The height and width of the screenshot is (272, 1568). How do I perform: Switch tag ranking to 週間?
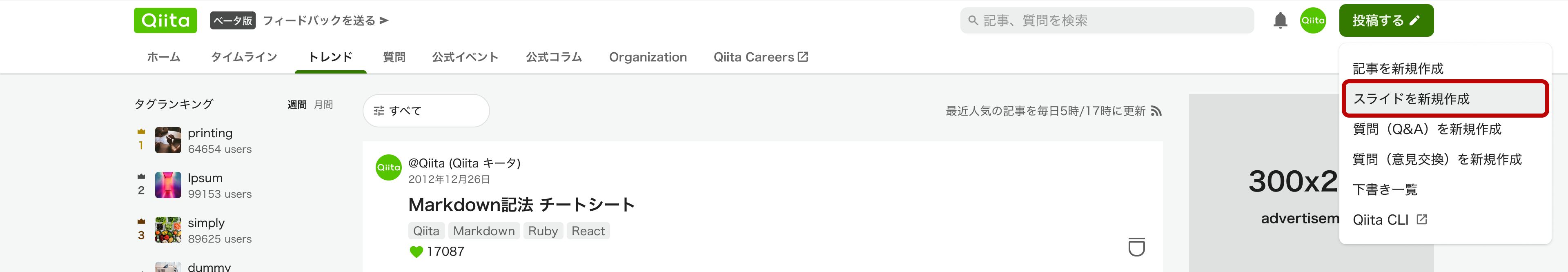[297, 105]
